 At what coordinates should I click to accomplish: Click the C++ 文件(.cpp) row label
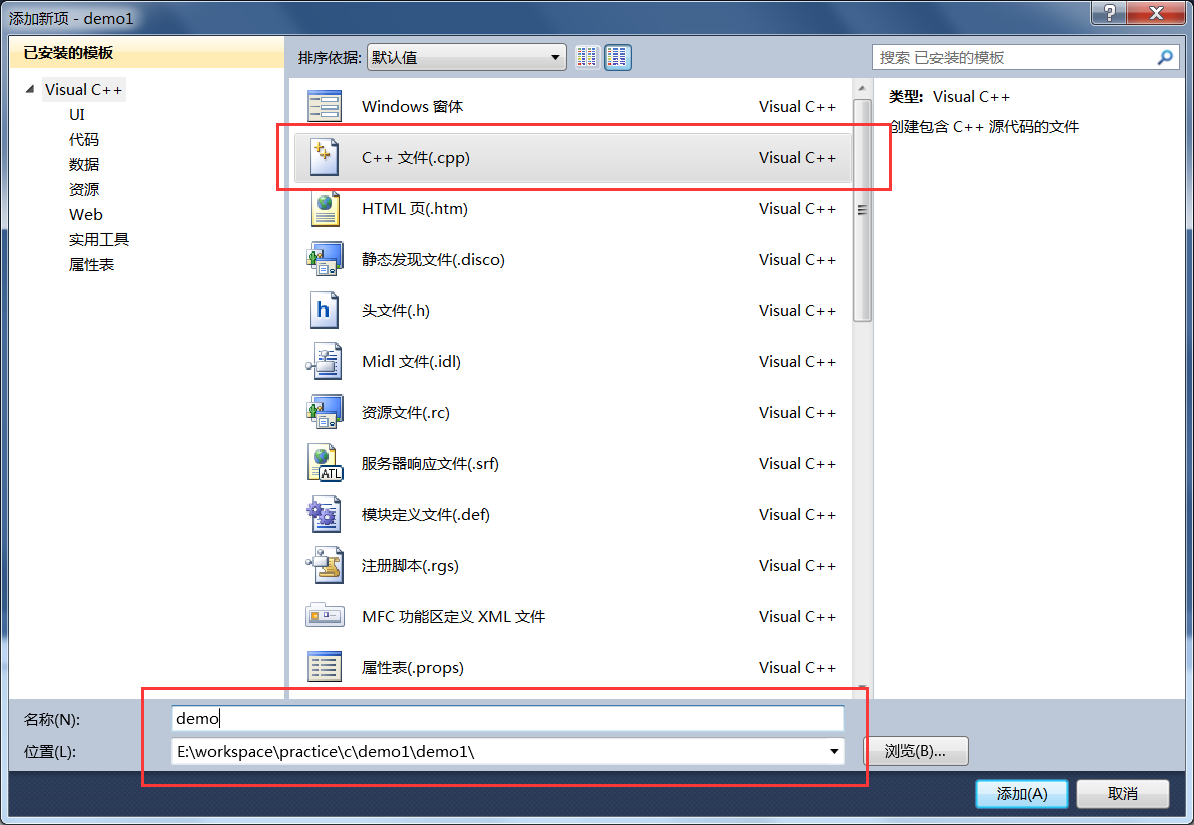point(416,158)
